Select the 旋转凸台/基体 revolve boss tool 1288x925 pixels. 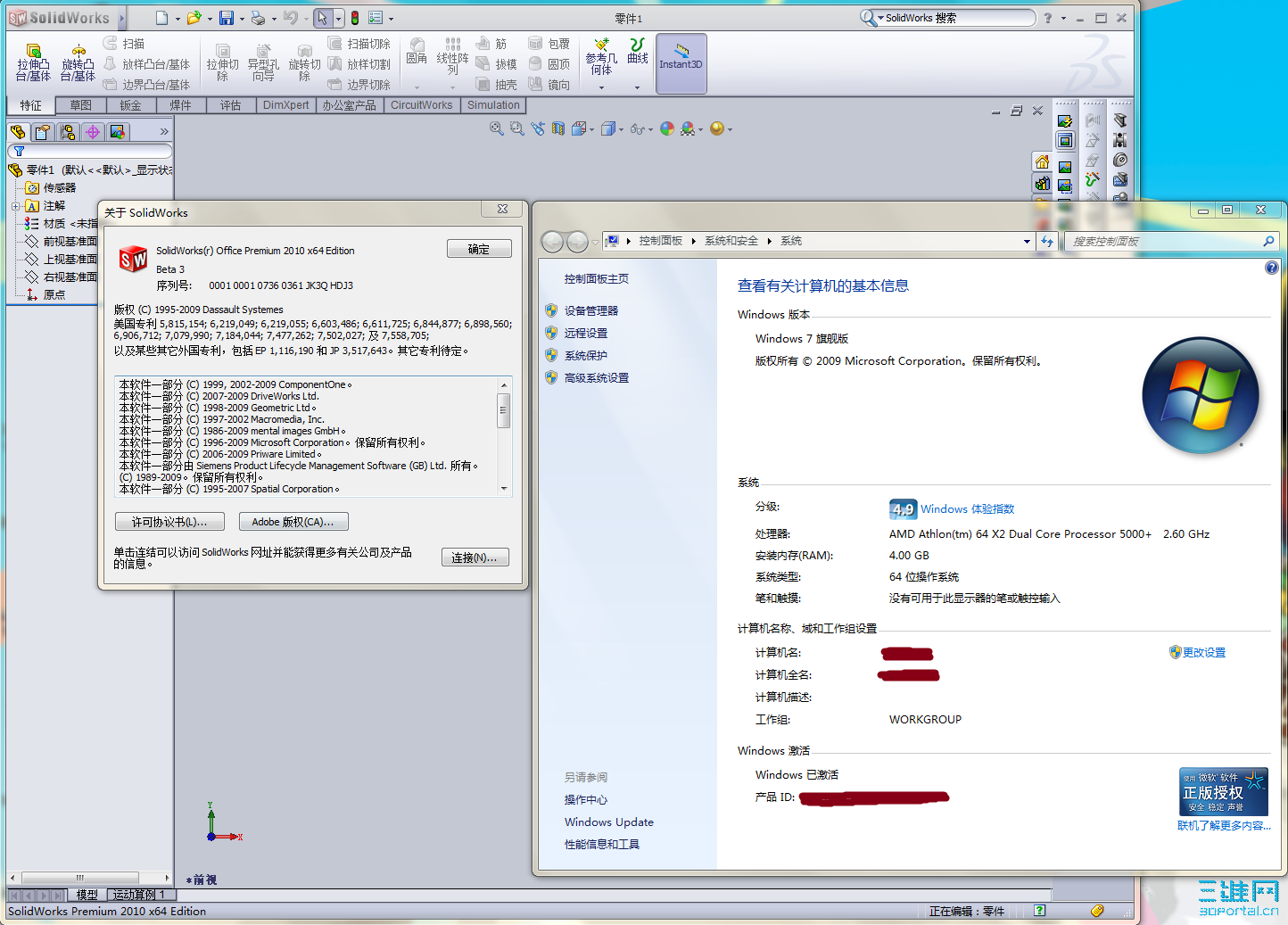tap(78, 61)
